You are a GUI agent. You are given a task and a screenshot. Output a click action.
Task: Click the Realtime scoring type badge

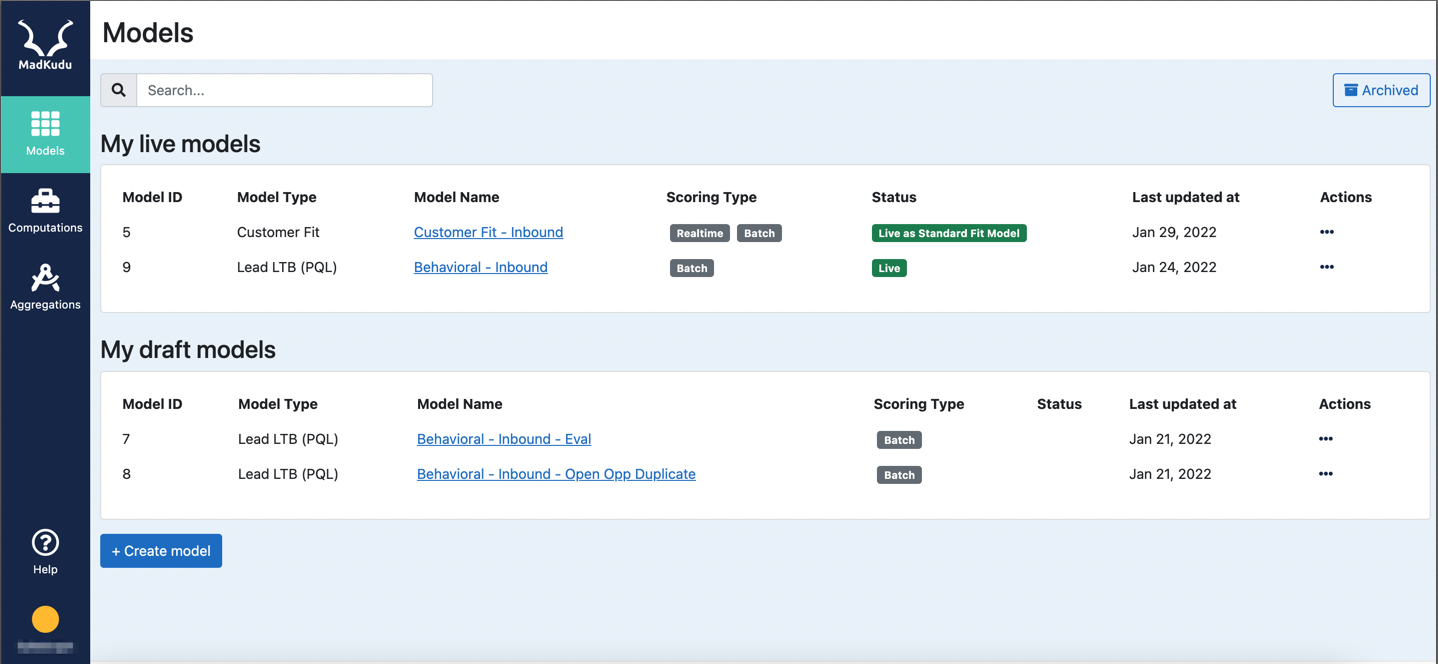(700, 233)
